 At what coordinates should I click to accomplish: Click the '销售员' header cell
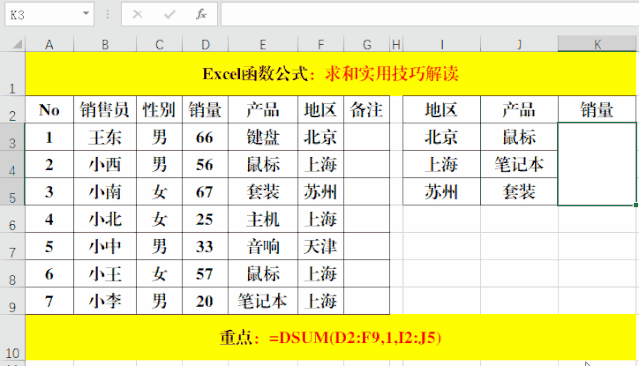[x=105, y=110]
